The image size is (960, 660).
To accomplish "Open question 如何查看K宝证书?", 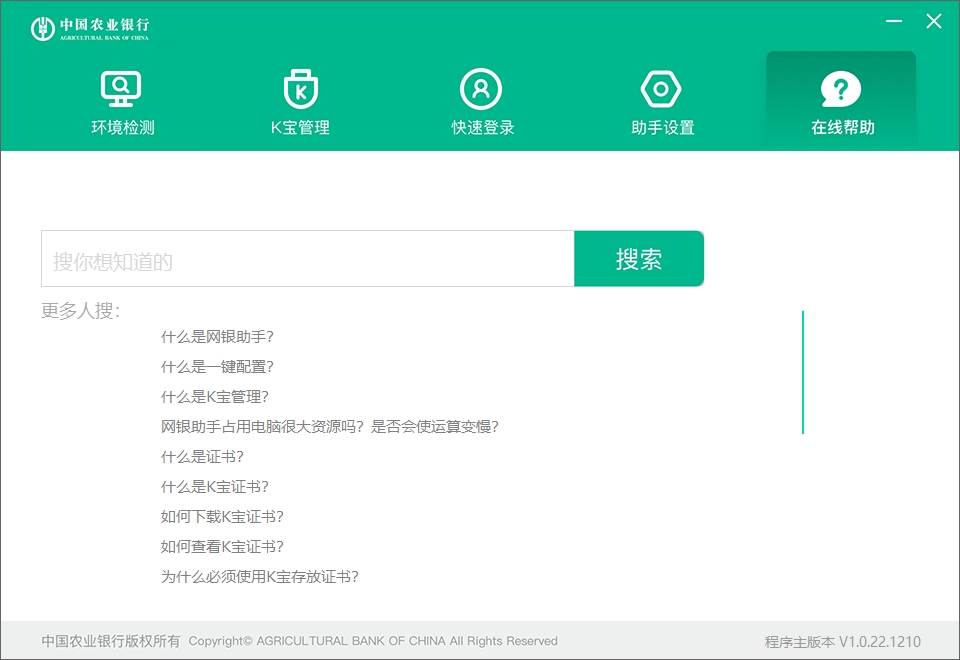I will click(x=222, y=547).
